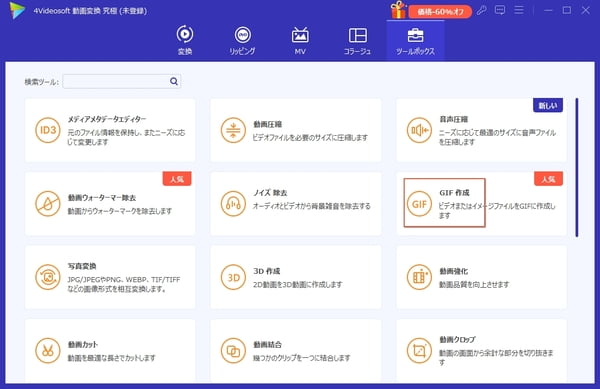Open the ID3 media metadata editor icon
Viewport: 600px width, 389px height.
(48, 130)
